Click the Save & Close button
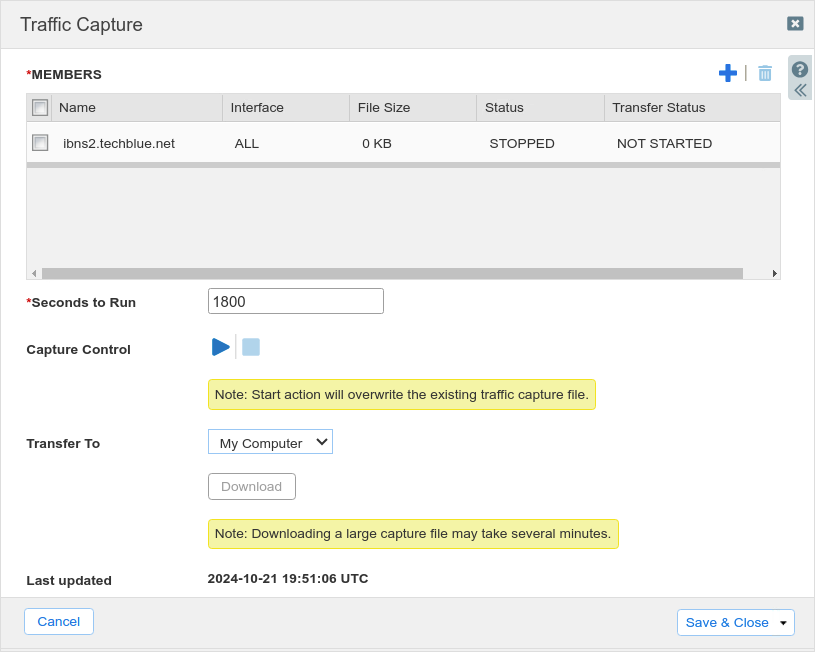The width and height of the screenshot is (815, 652). click(x=727, y=623)
